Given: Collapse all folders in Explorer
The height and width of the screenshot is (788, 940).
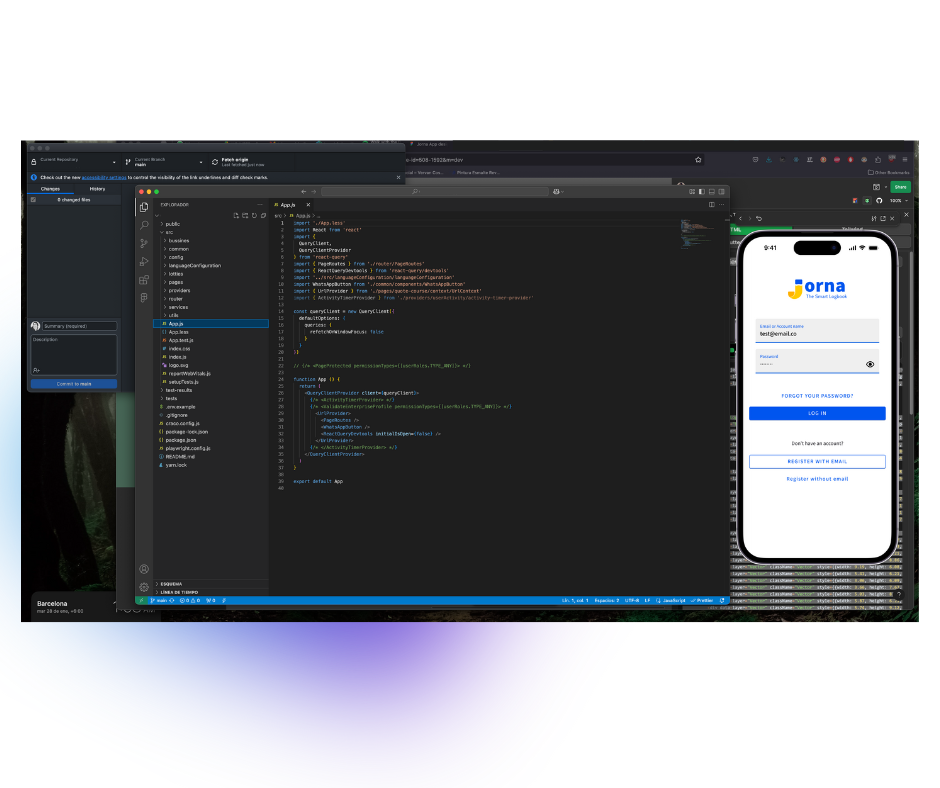Looking at the screenshot, I should tap(263, 215).
